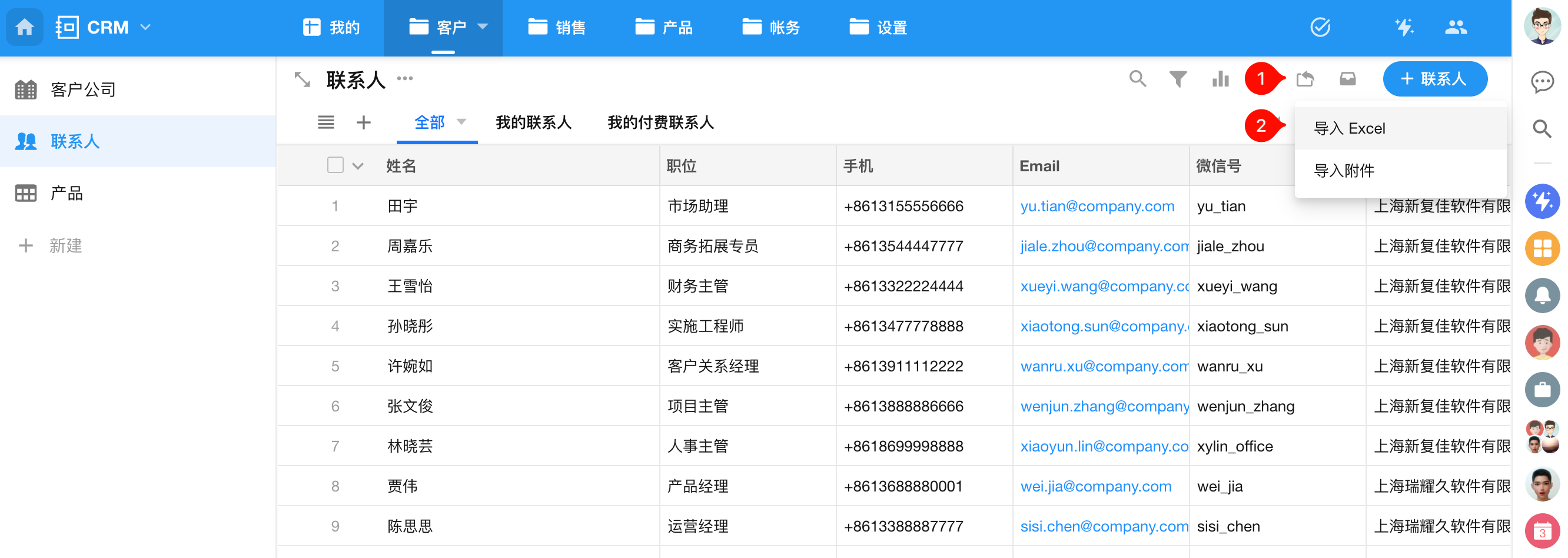Select 客户公司 in the left sidebar
Image resolution: width=1568 pixels, height=558 pixels.
pos(83,90)
